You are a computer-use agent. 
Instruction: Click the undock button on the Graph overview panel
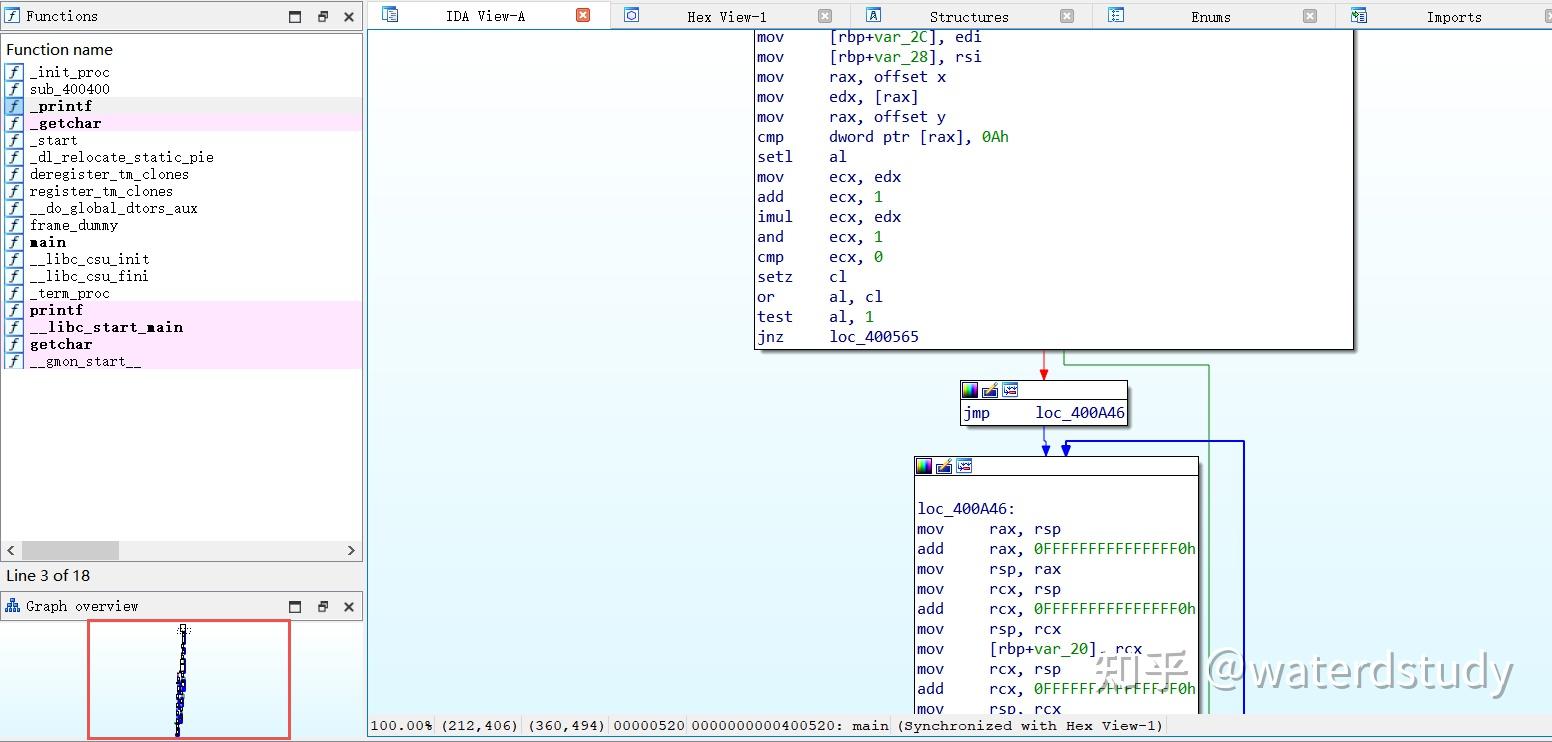[321, 605]
